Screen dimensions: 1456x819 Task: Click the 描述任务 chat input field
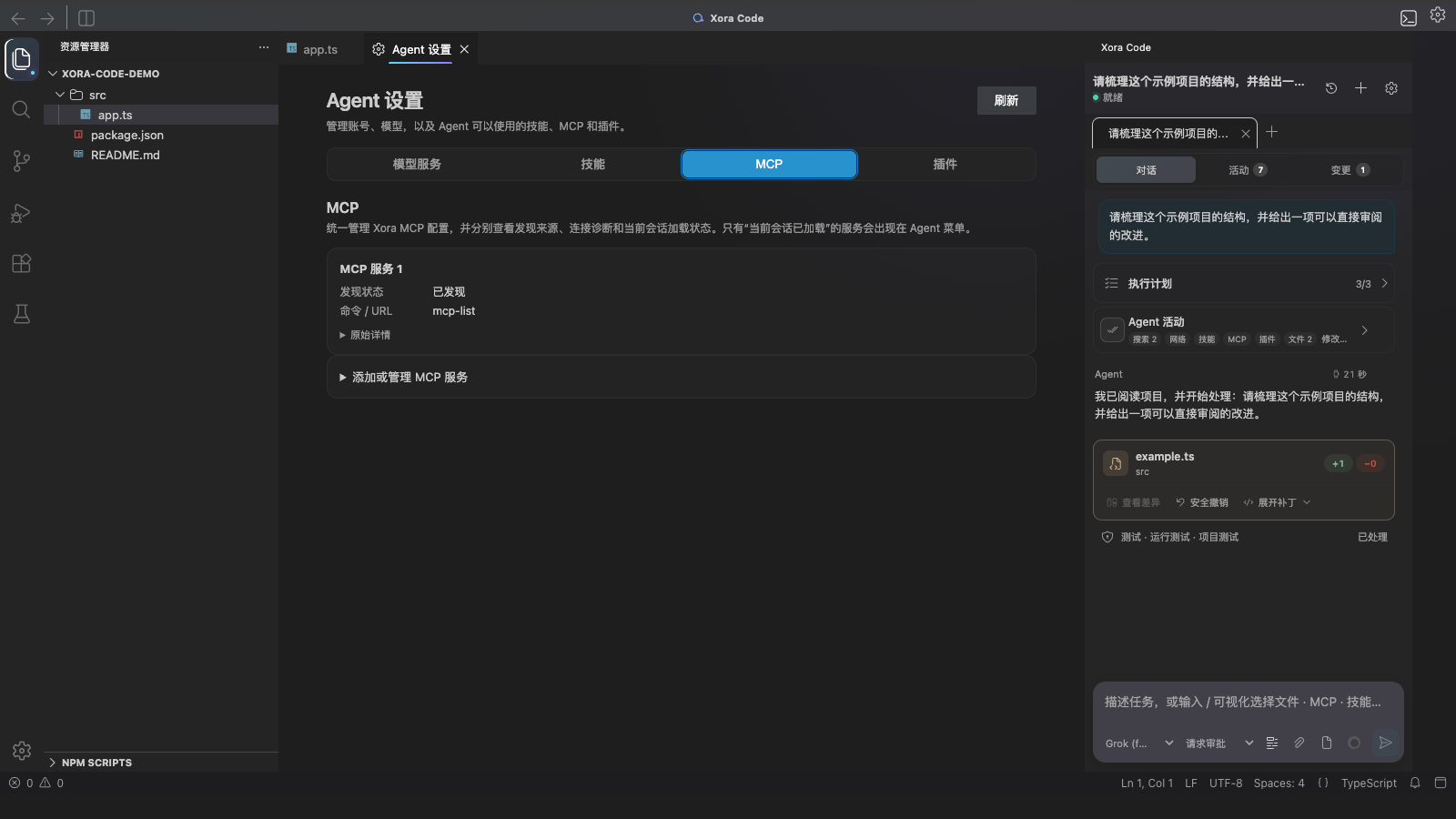pos(1248,702)
